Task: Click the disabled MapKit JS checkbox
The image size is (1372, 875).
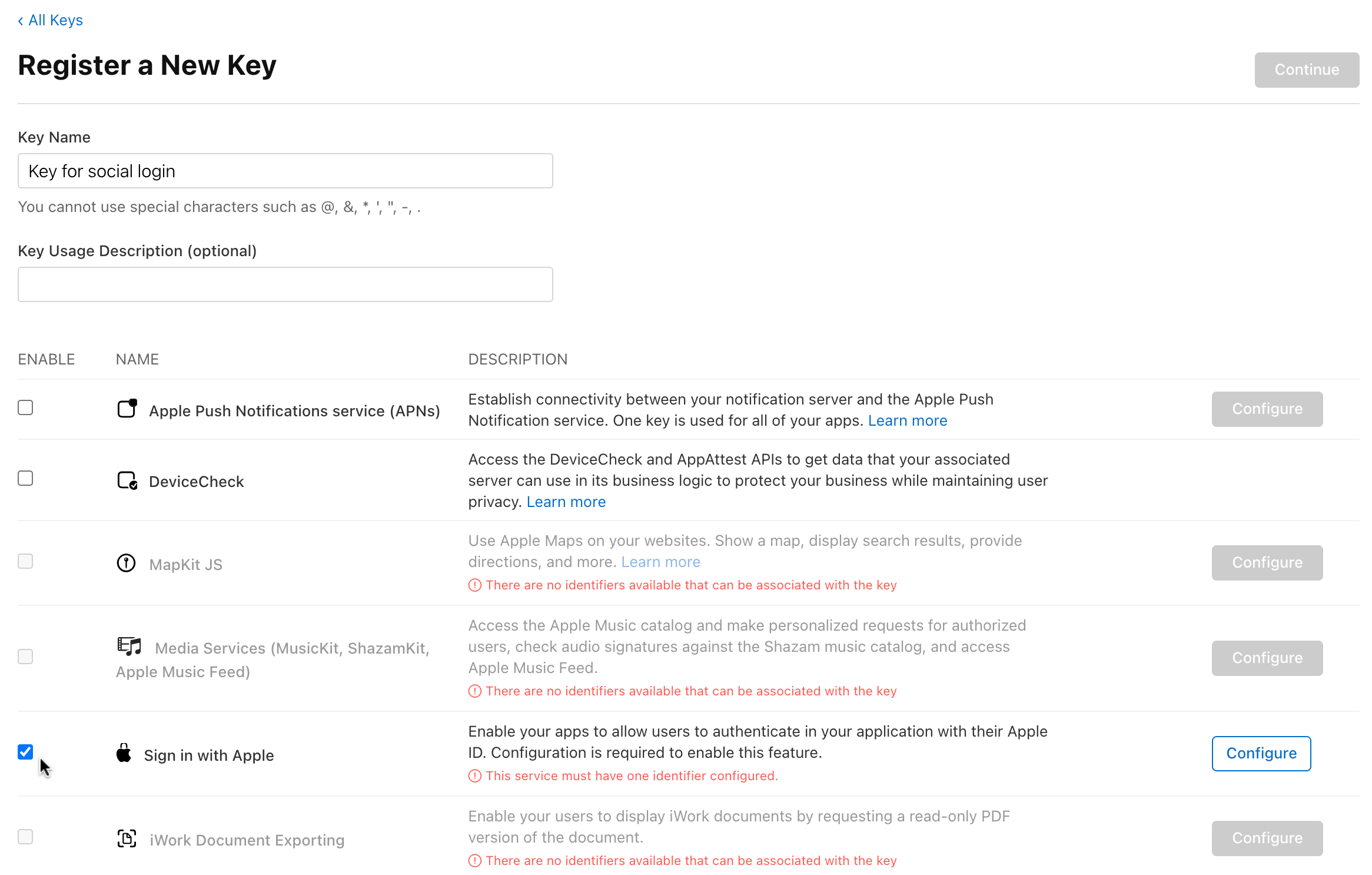Action: 25,561
